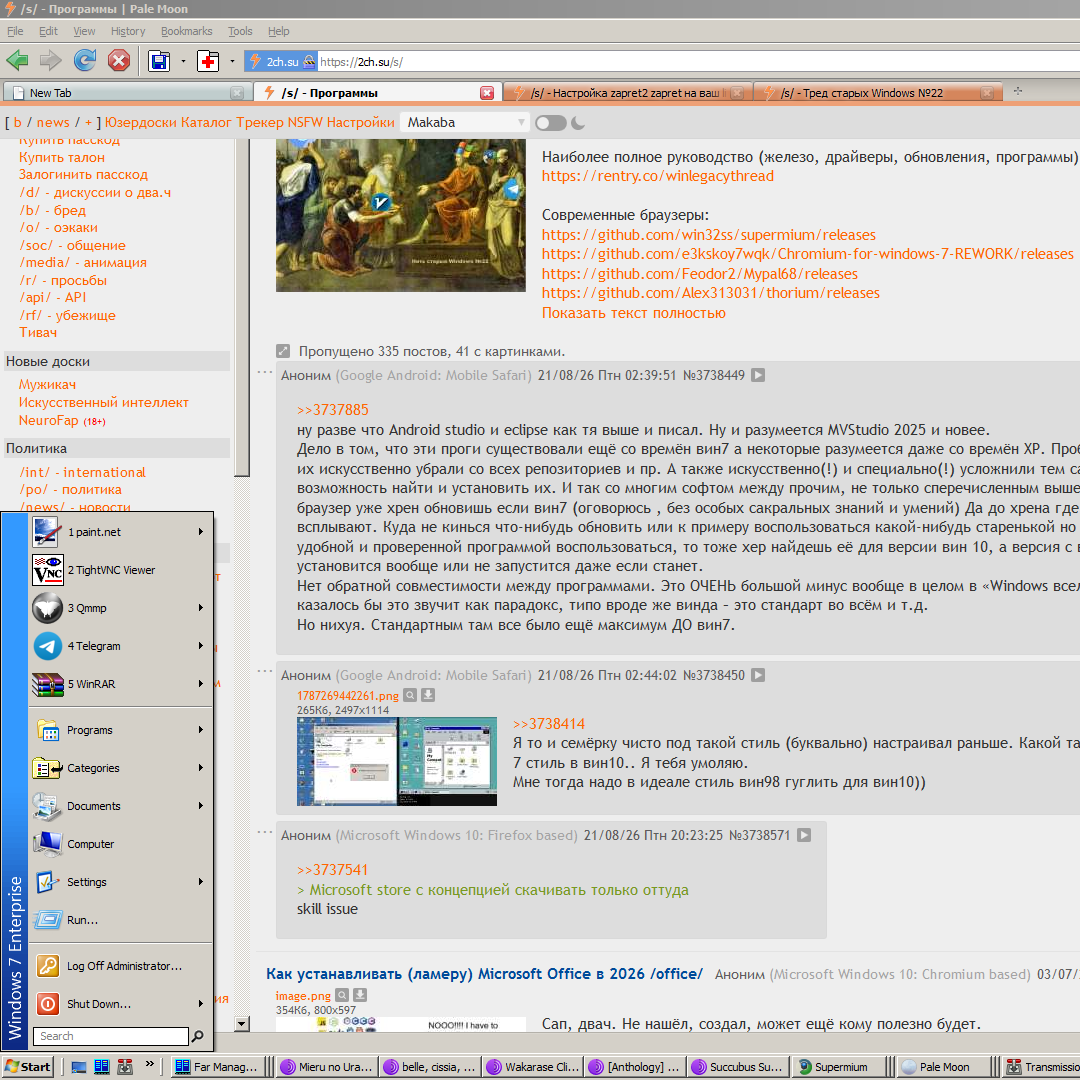The height and width of the screenshot is (1080, 1080).
Task: Open the Искусственный интеллект board link
Action: pyautogui.click(x=103, y=402)
